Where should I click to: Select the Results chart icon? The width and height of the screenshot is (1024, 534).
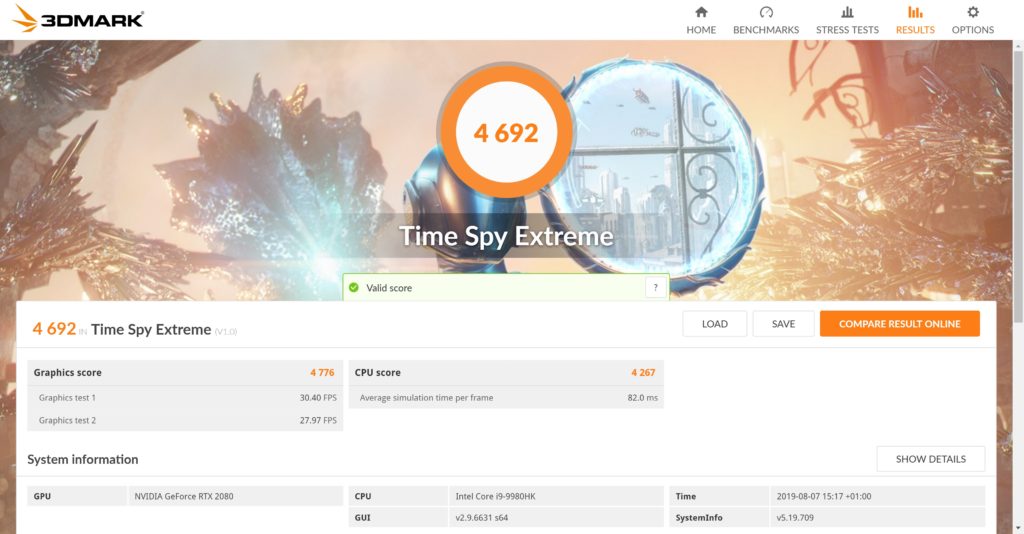click(x=915, y=13)
